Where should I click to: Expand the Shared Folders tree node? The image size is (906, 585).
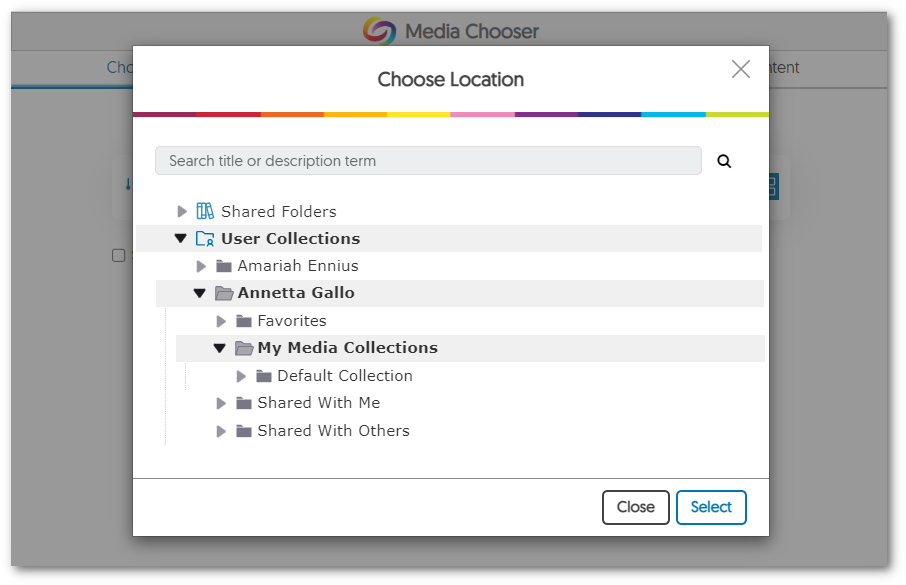182,211
